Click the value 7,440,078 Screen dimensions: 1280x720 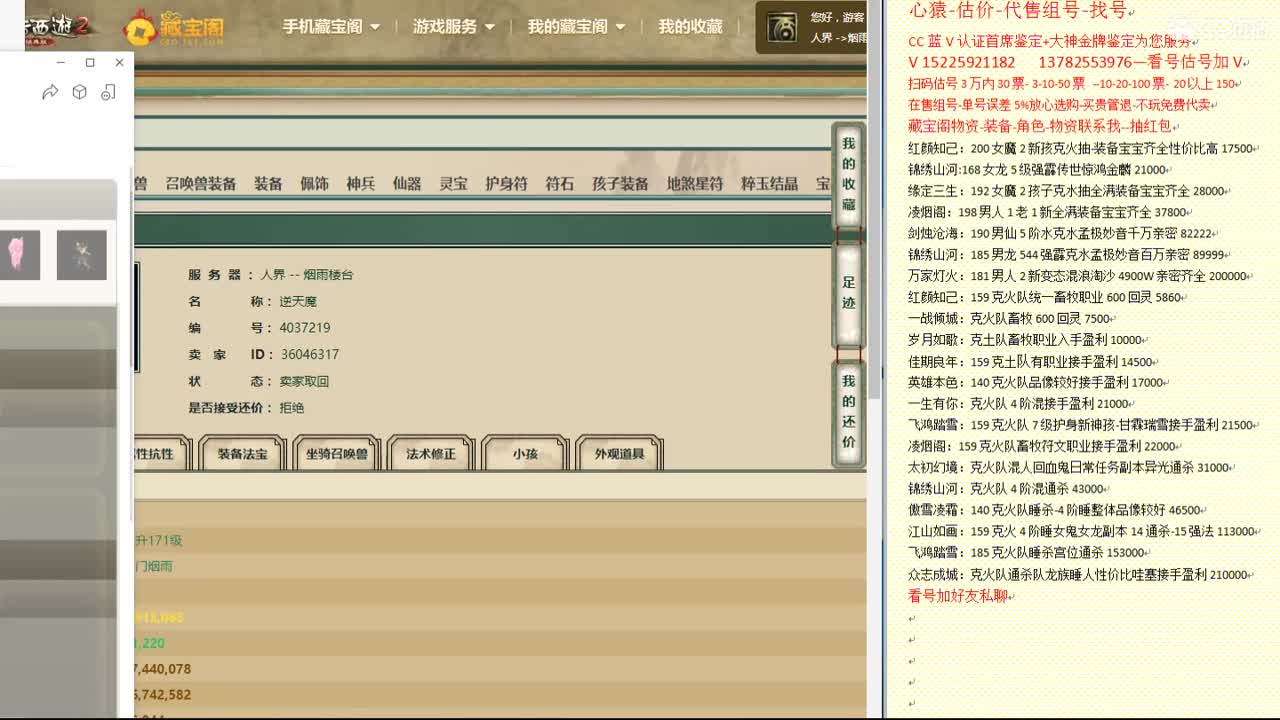click(161, 669)
